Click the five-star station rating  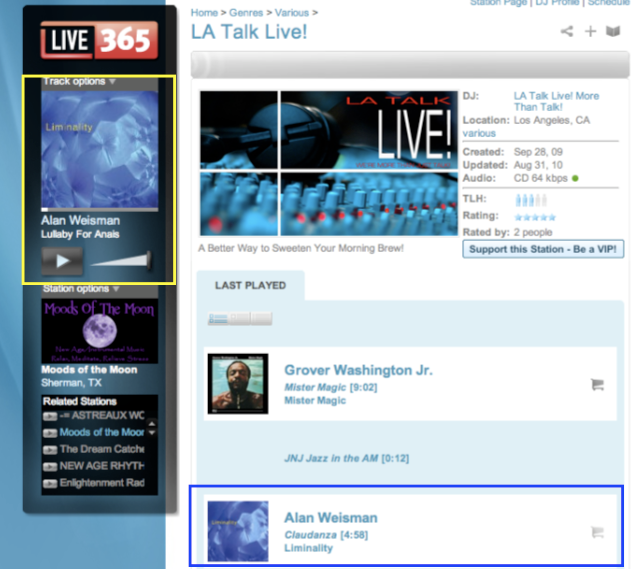[x=534, y=217]
